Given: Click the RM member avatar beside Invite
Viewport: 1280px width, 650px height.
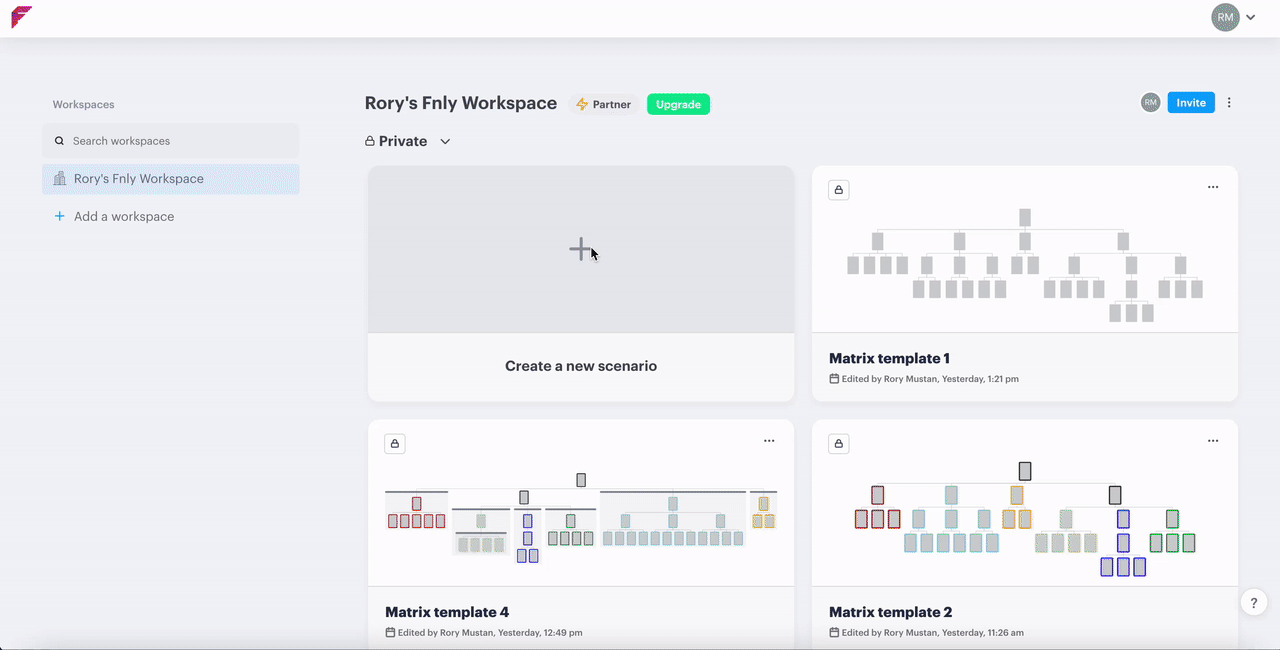Looking at the screenshot, I should 1151,103.
